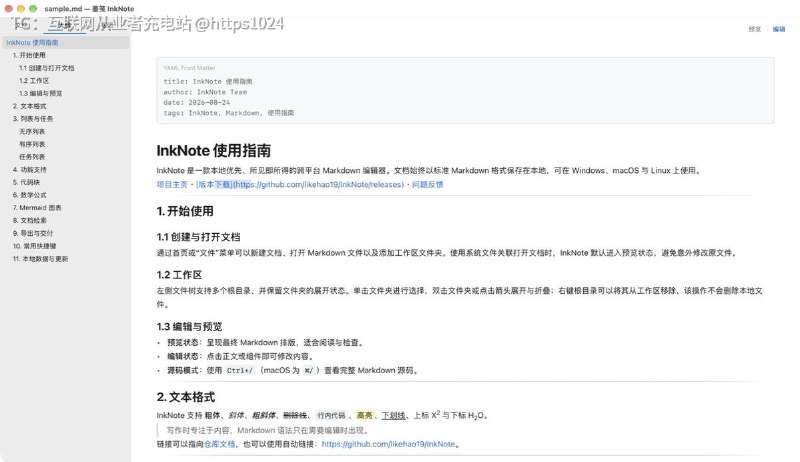800x462 pixels.
Task: Jump to 6. 数学公式 section
Action: 29,195
